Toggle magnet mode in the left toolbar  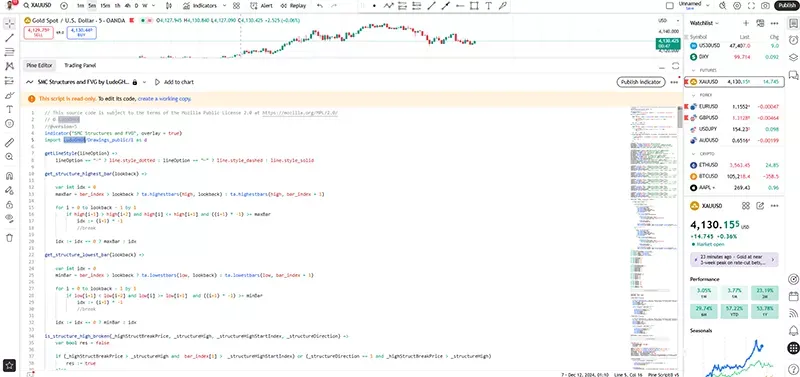click(9, 176)
